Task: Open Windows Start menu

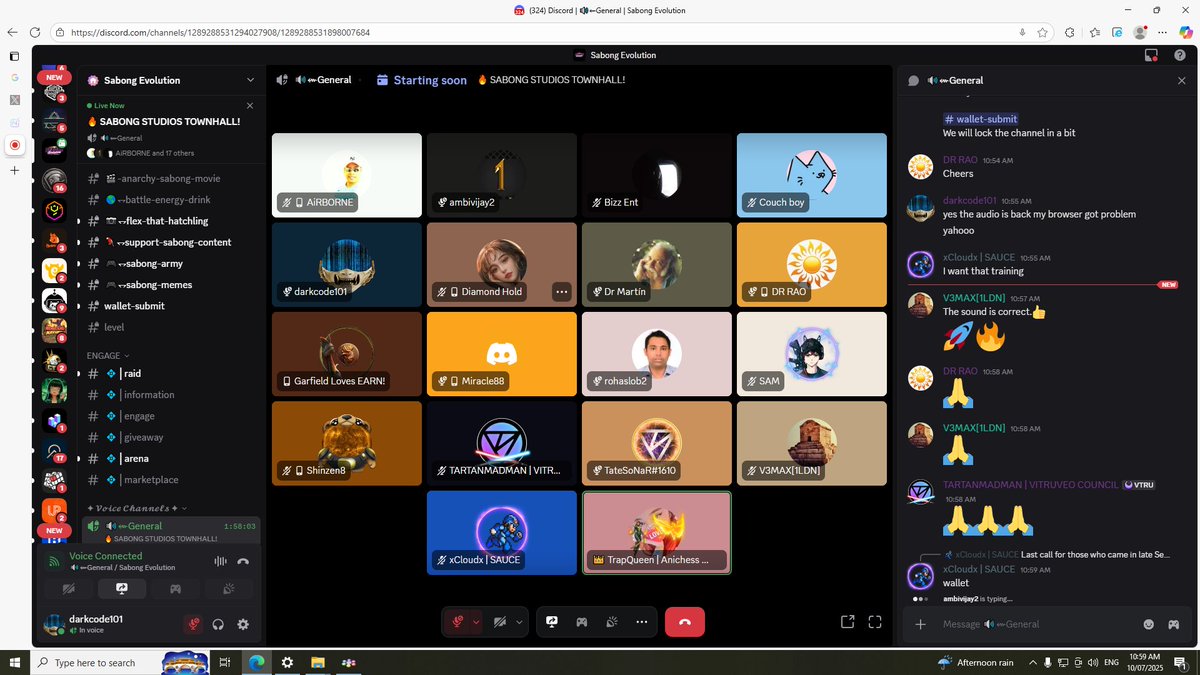Action: [x=14, y=662]
